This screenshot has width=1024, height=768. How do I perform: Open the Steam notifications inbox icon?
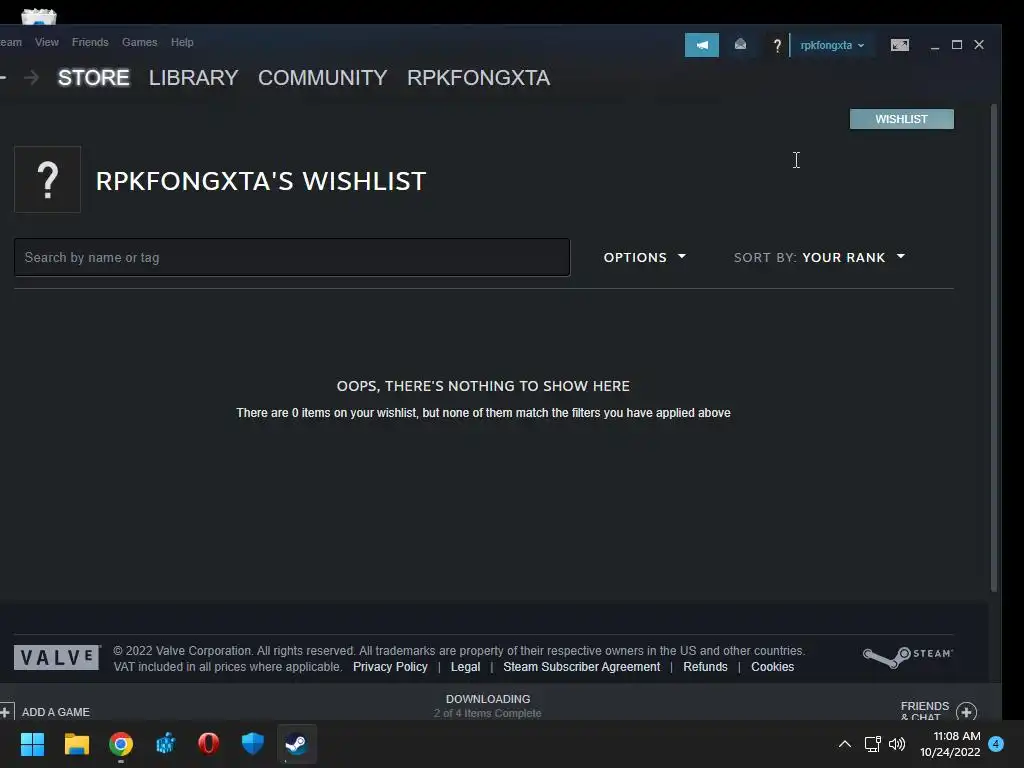pos(740,45)
